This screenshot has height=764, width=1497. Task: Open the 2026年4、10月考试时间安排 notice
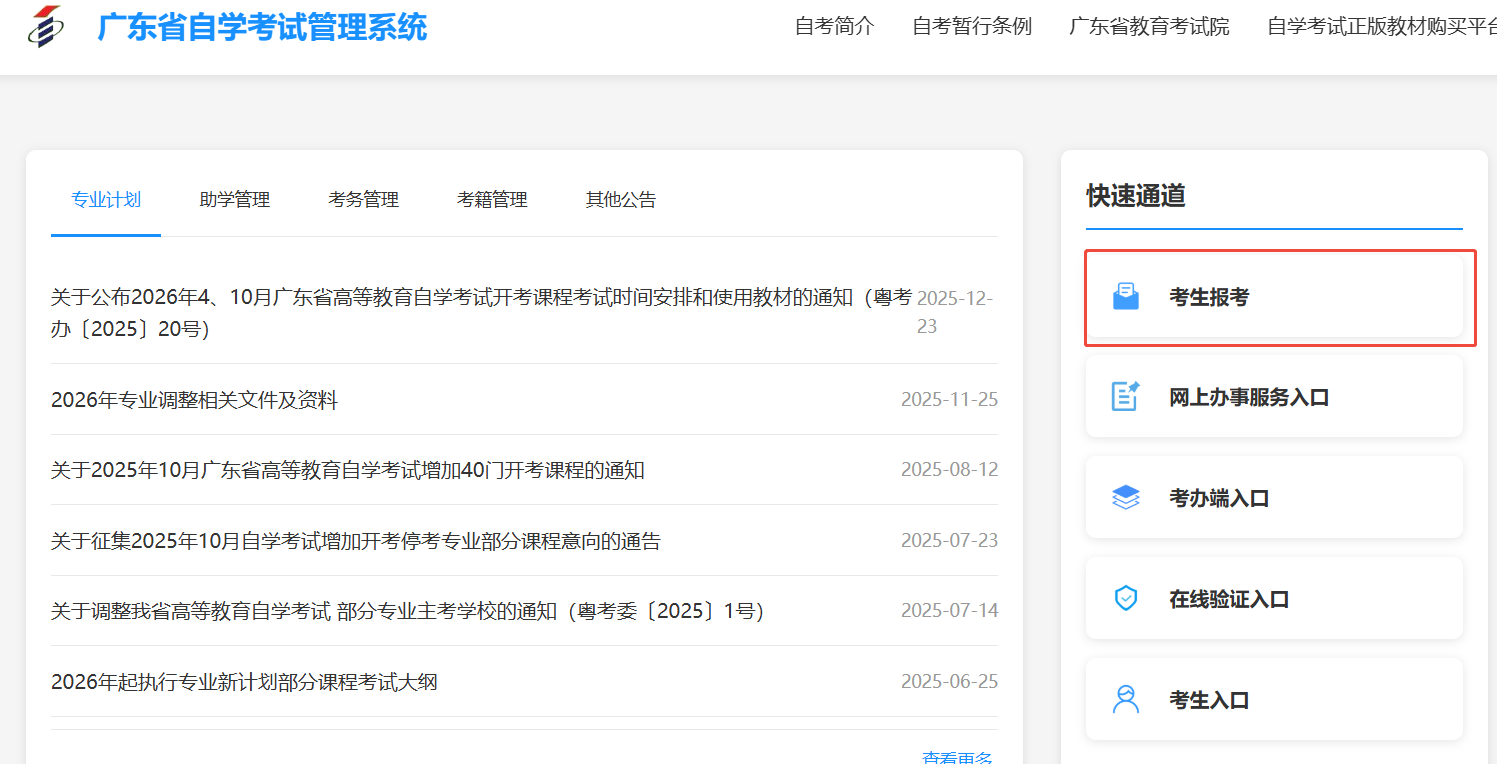pyautogui.click(x=482, y=313)
